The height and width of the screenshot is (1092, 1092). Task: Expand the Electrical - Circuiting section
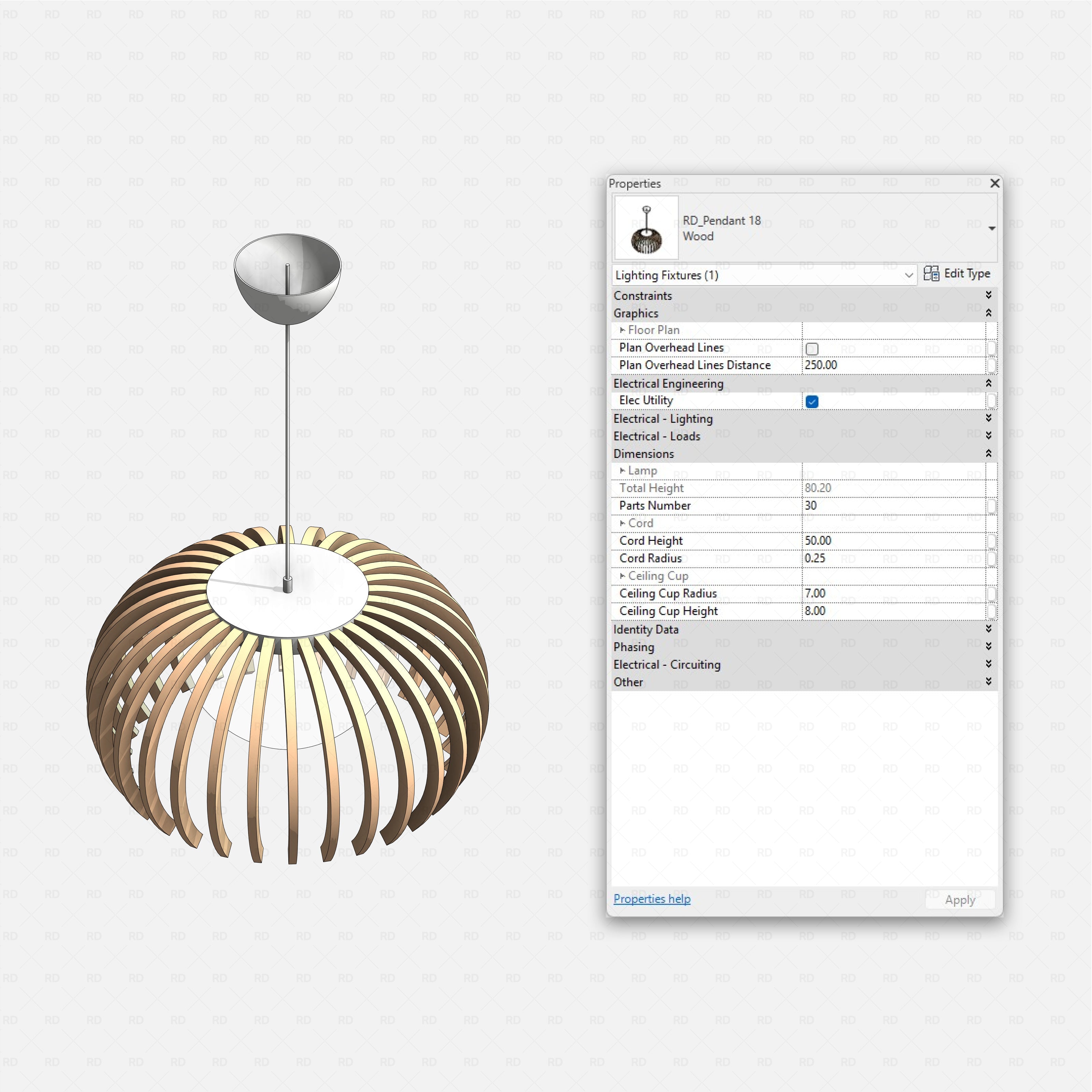[989, 664]
